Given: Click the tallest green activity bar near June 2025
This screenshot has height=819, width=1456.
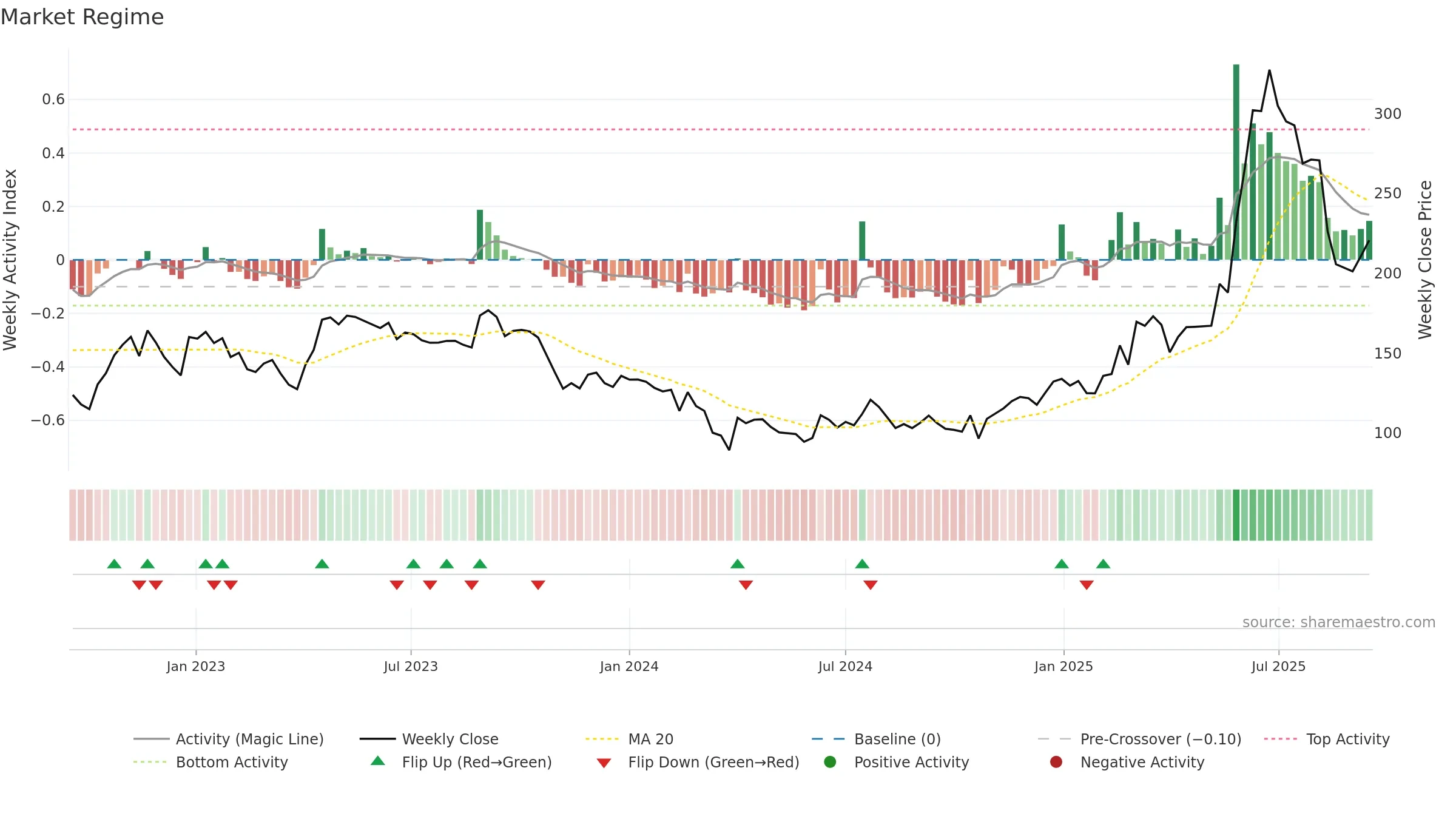Looking at the screenshot, I should coord(1236,162).
